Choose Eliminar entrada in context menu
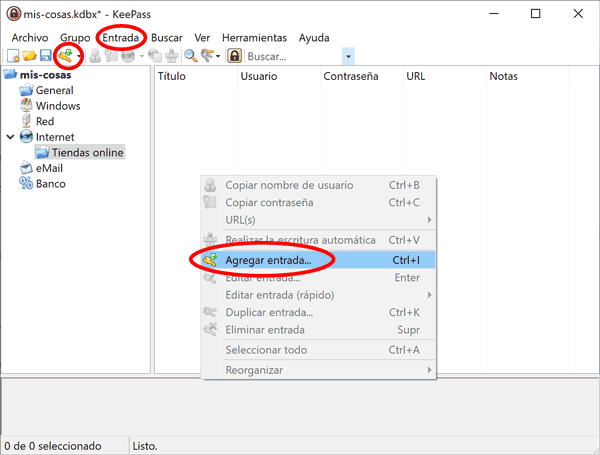The width and height of the screenshot is (600, 455). pyautogui.click(x=319, y=330)
